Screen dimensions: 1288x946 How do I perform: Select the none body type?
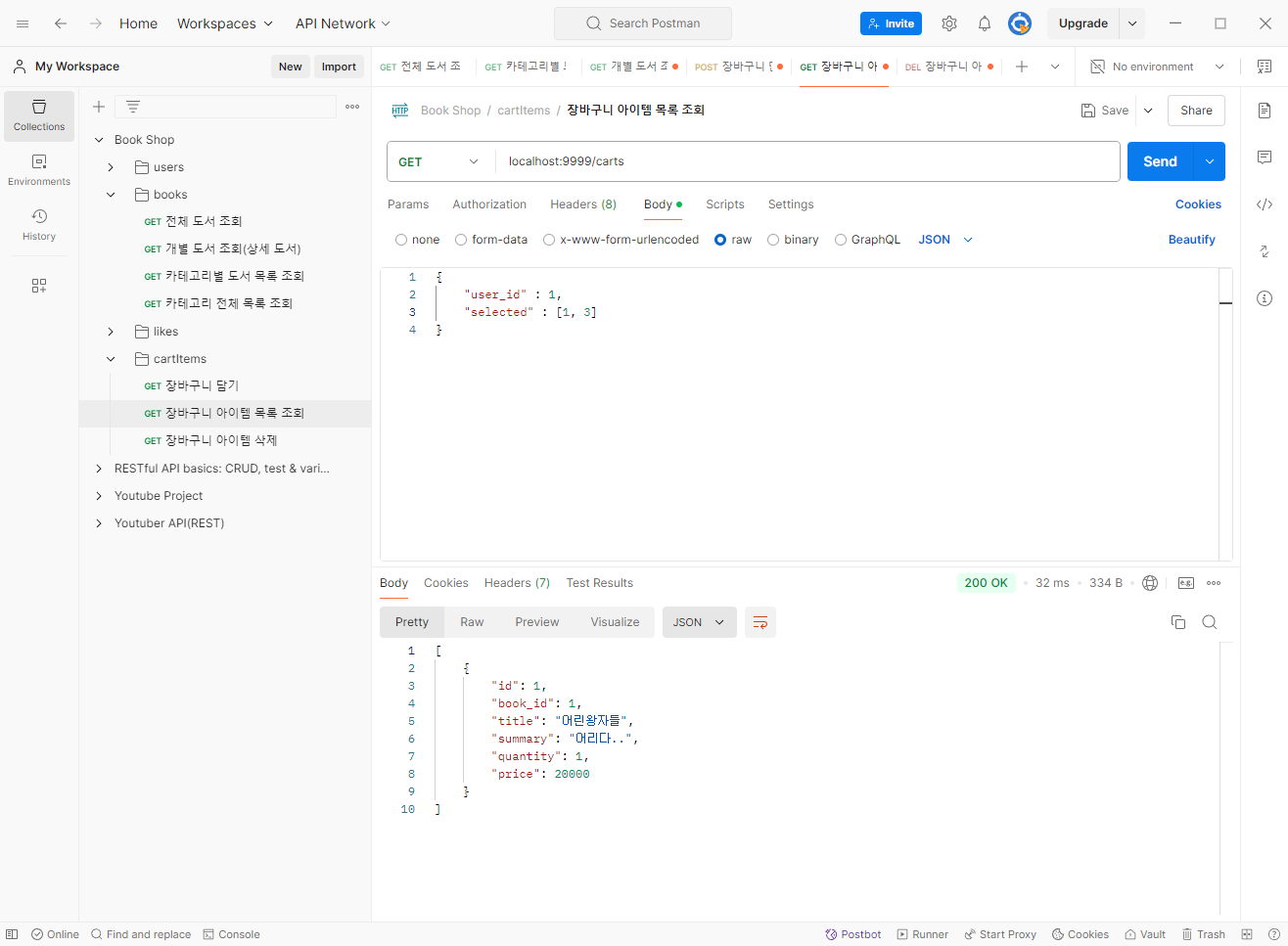coord(401,240)
